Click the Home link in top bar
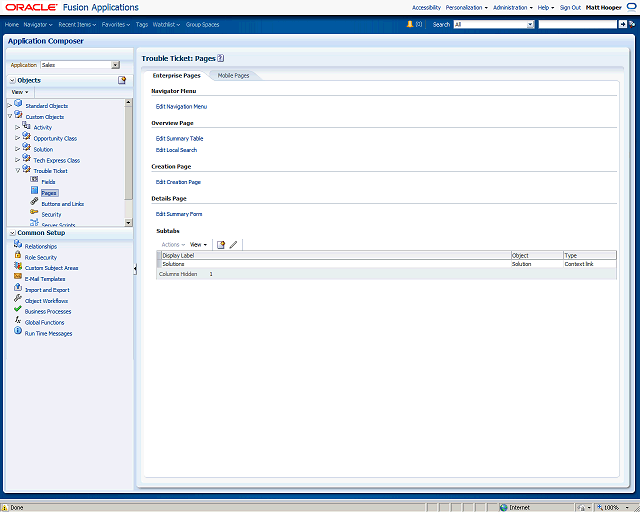The image size is (640, 512). [x=12, y=24]
